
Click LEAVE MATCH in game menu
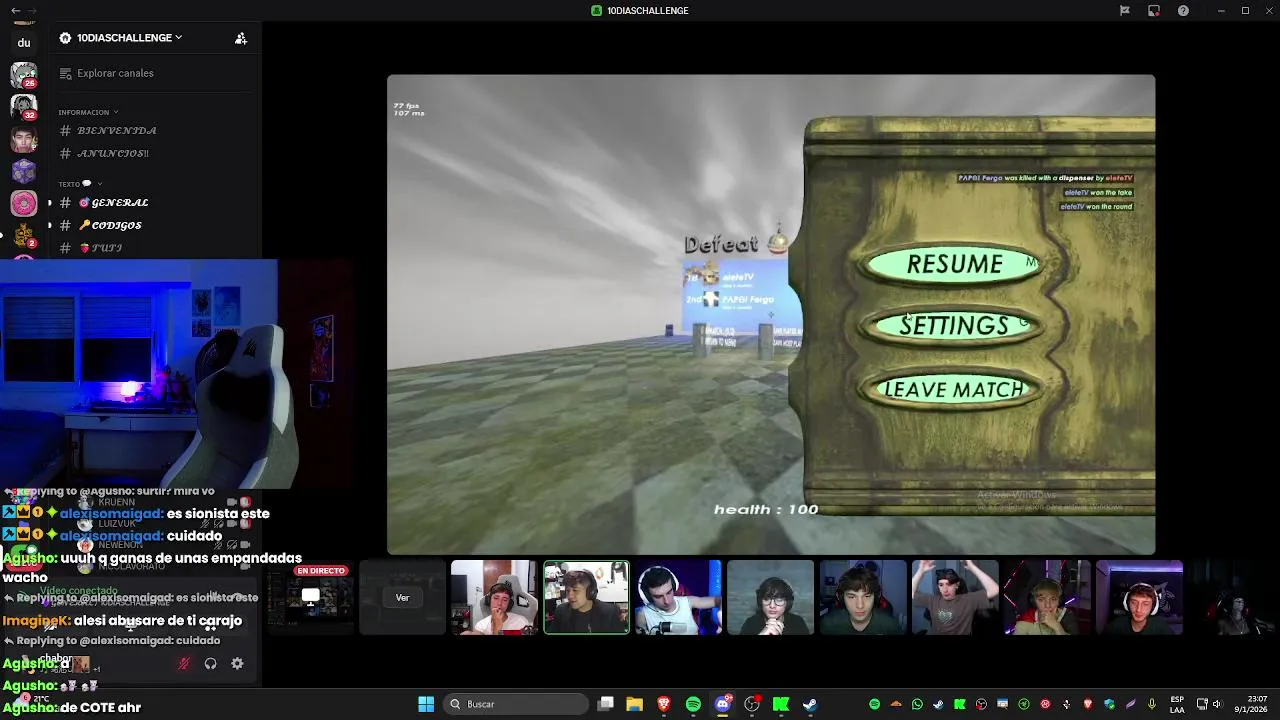(954, 390)
